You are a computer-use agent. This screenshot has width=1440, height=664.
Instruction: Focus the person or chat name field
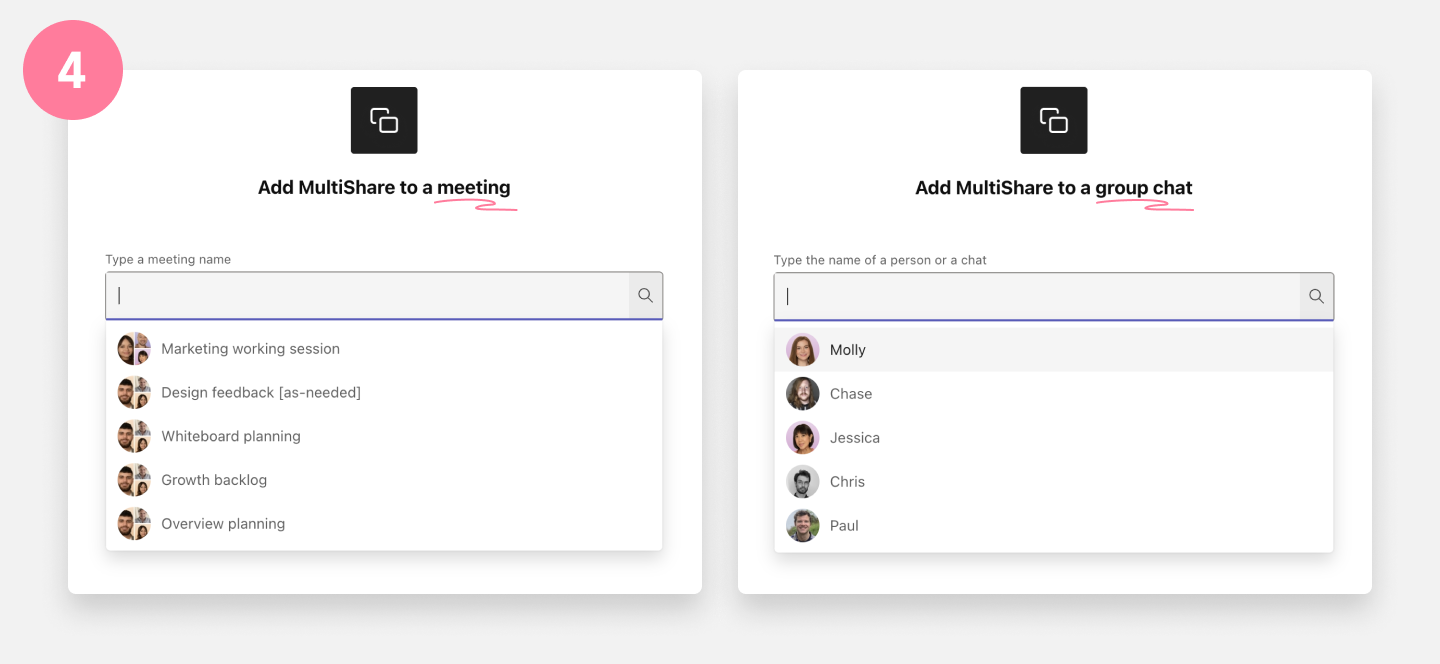[1037, 296]
